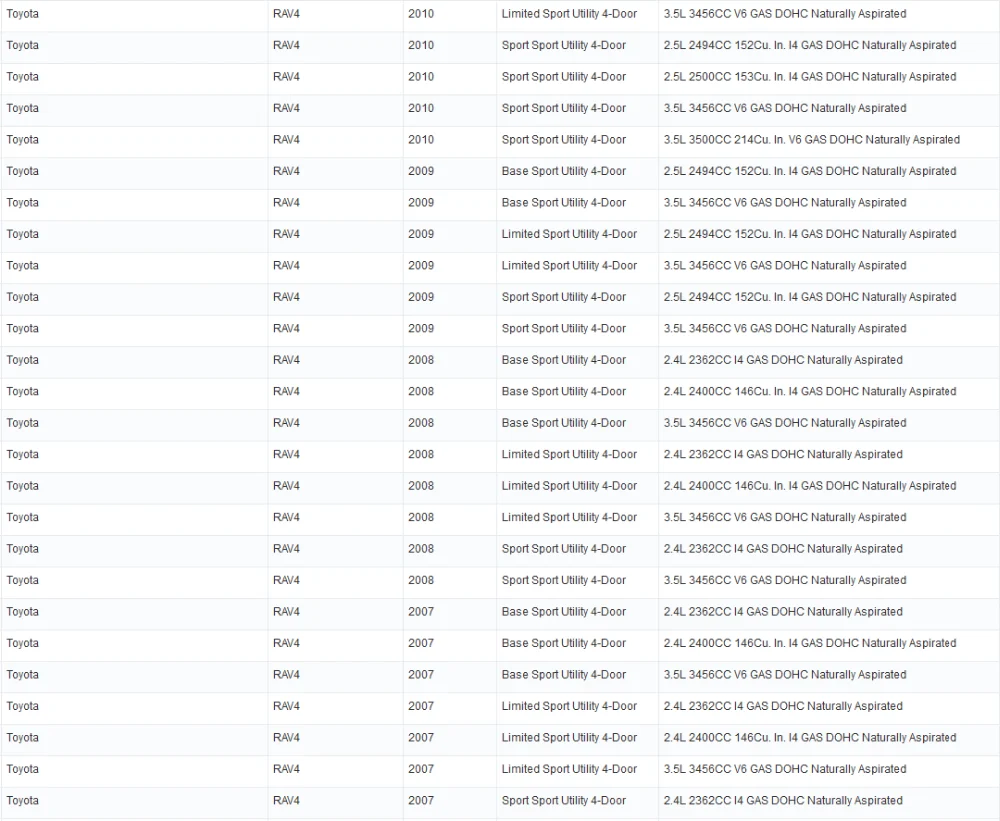Select Toyota in the 2010 Limited row
Viewport: 1000px width, 821px height.
coord(22,14)
